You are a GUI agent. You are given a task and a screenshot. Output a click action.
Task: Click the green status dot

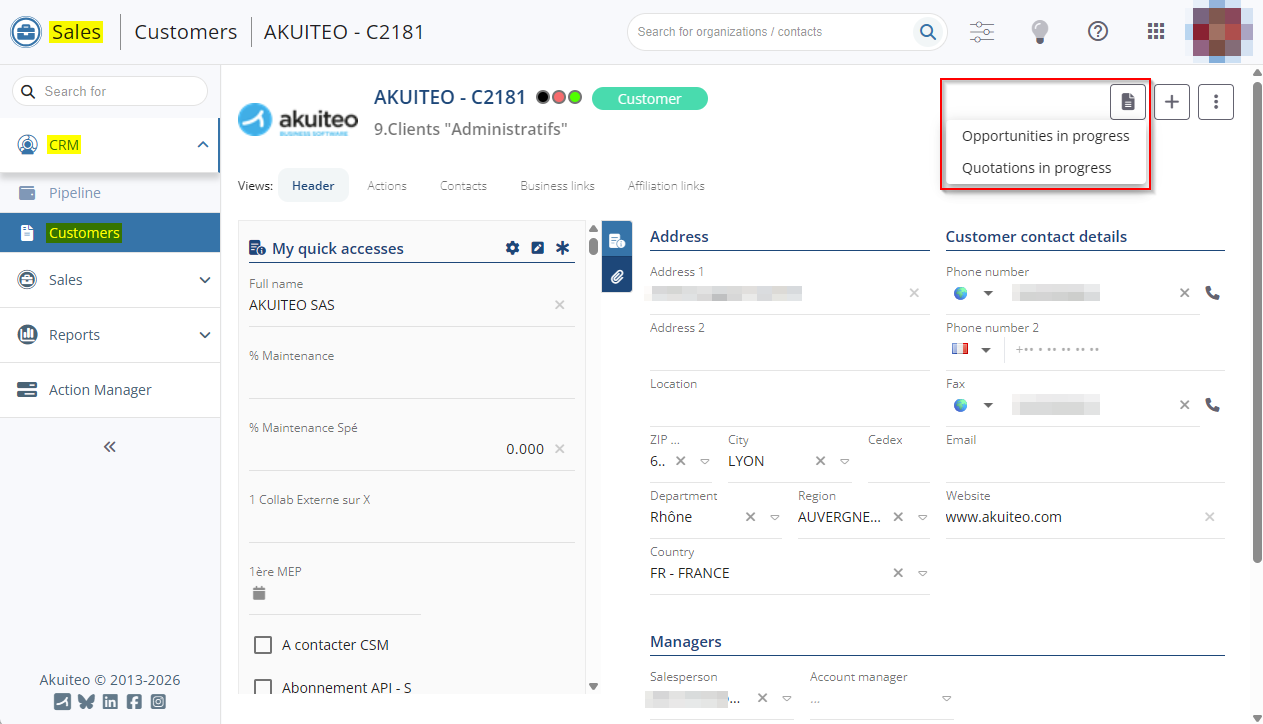(x=575, y=98)
